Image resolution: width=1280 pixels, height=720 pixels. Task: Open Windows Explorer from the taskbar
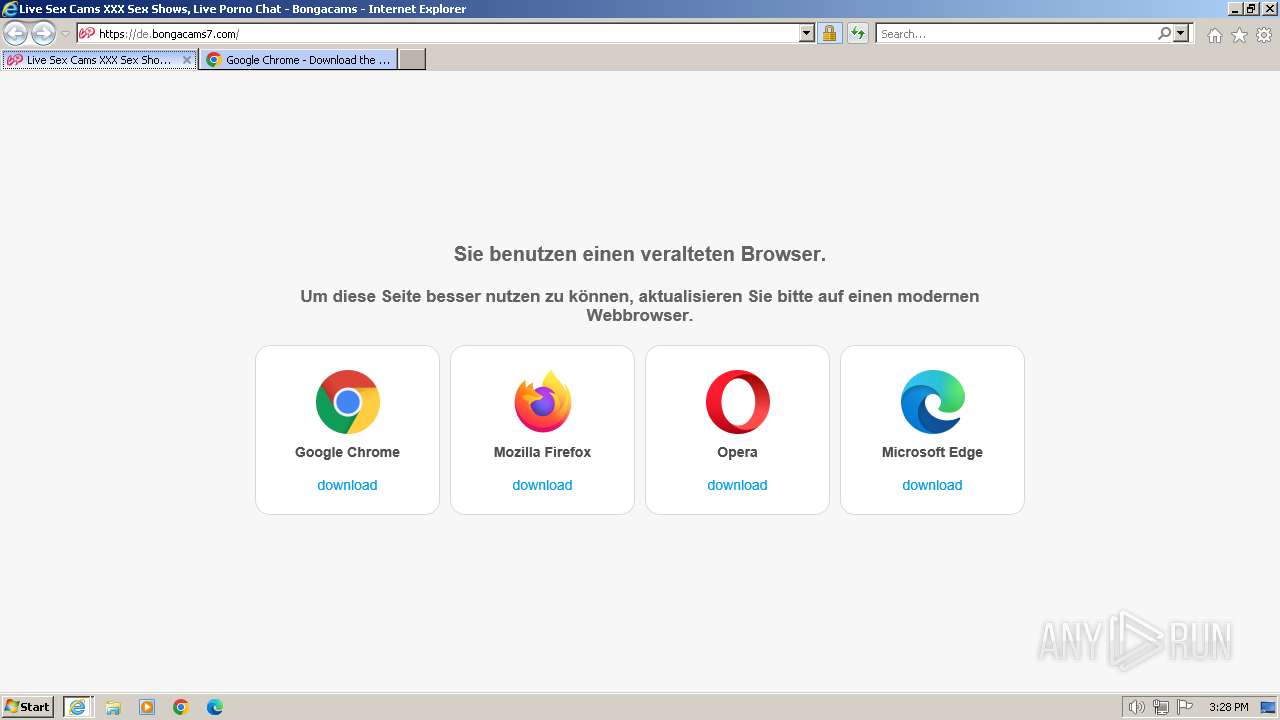[113, 707]
